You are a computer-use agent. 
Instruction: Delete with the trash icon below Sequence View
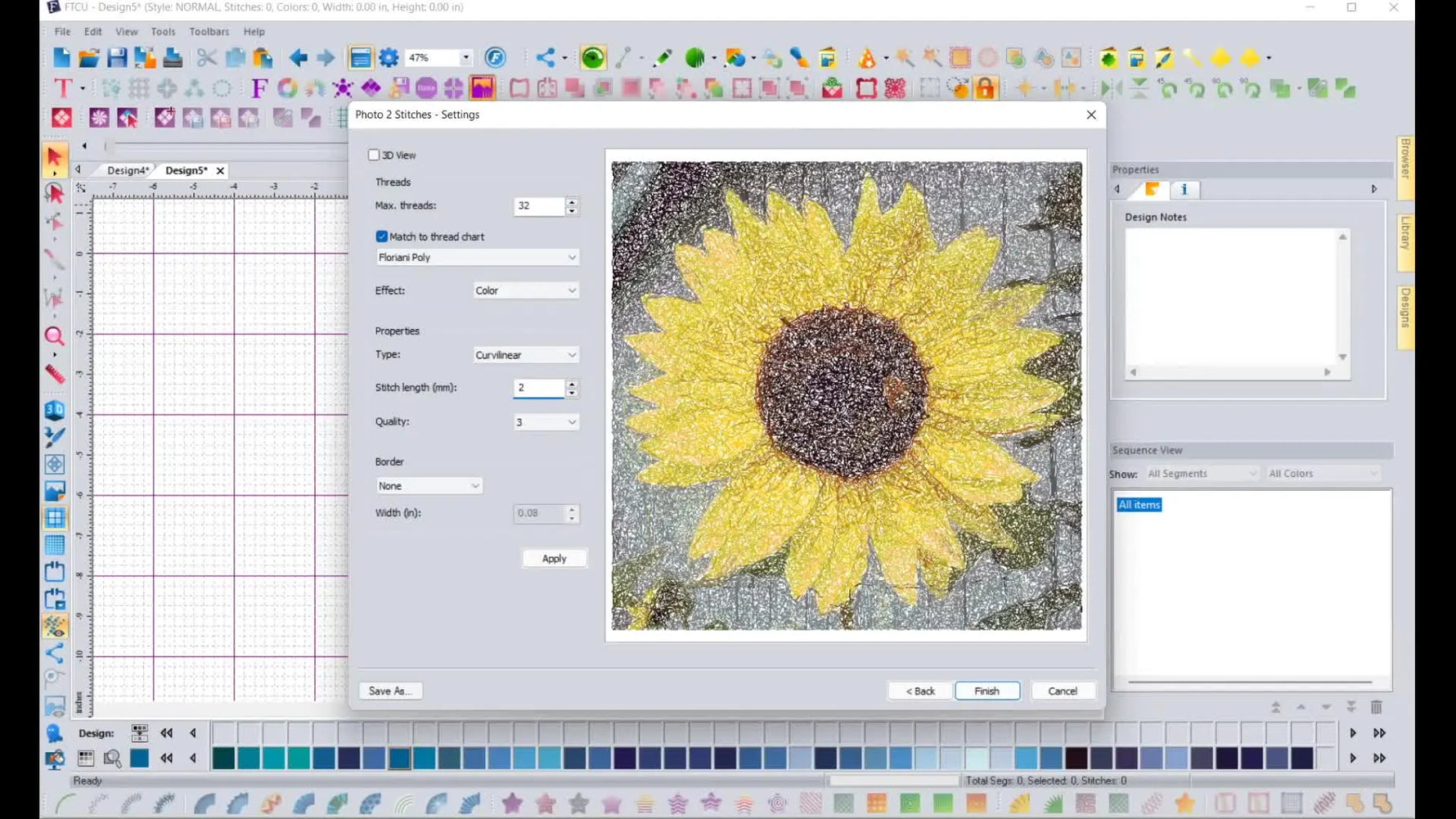[x=1376, y=707]
